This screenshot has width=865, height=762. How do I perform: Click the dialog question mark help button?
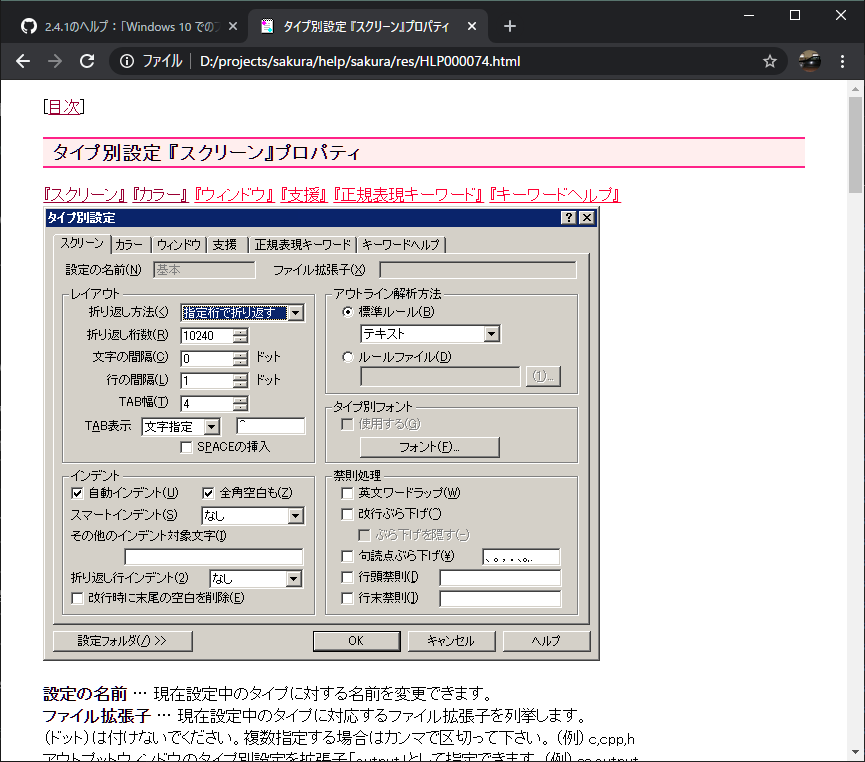point(569,217)
